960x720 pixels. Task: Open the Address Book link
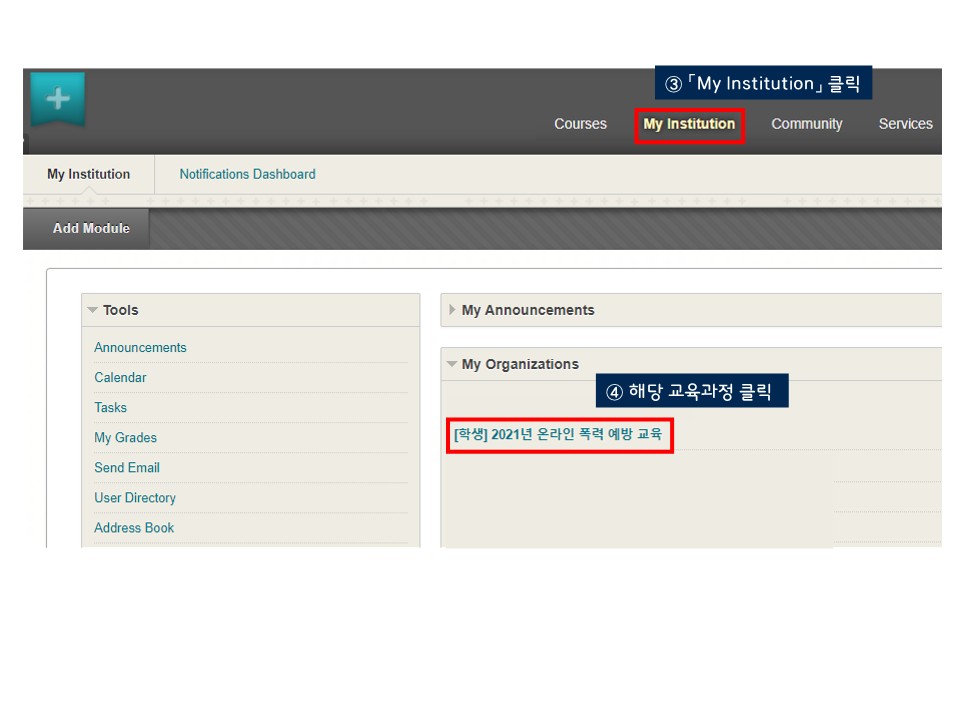[x=134, y=528]
